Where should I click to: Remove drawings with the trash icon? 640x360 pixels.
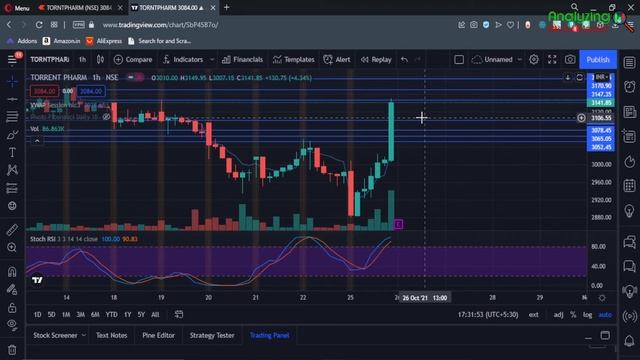12,350
